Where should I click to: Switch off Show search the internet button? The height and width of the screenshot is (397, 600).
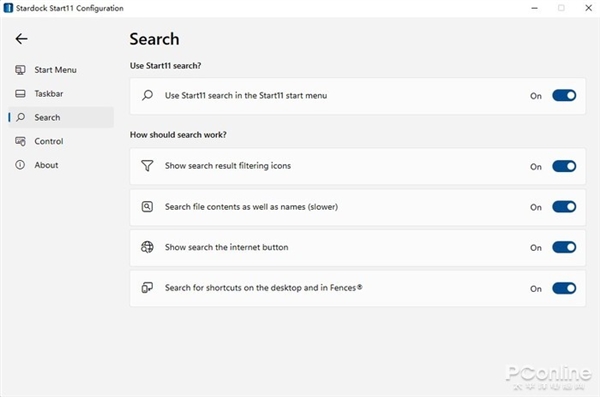point(564,247)
